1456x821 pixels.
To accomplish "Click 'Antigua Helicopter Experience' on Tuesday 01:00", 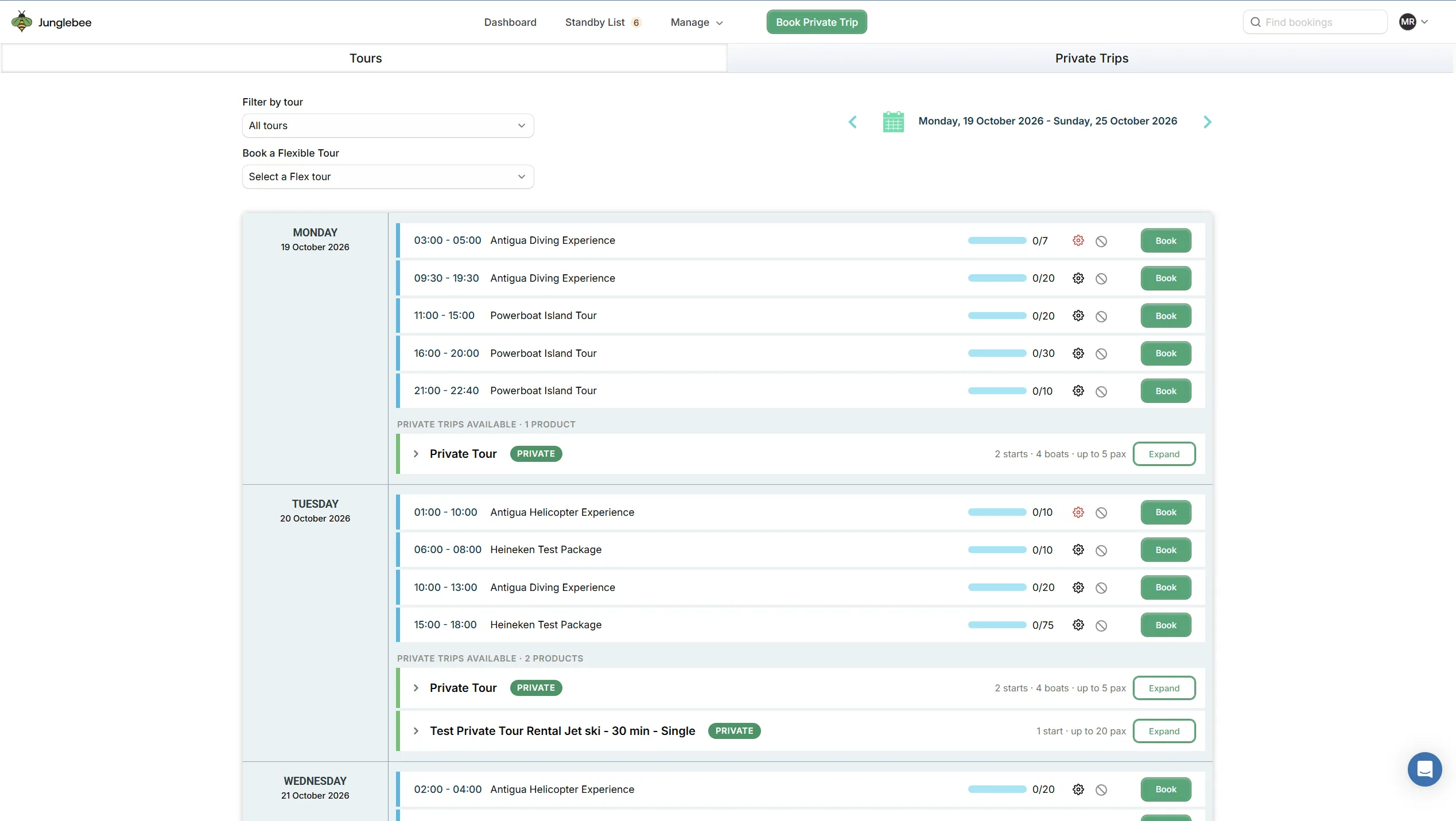I will click(x=562, y=512).
